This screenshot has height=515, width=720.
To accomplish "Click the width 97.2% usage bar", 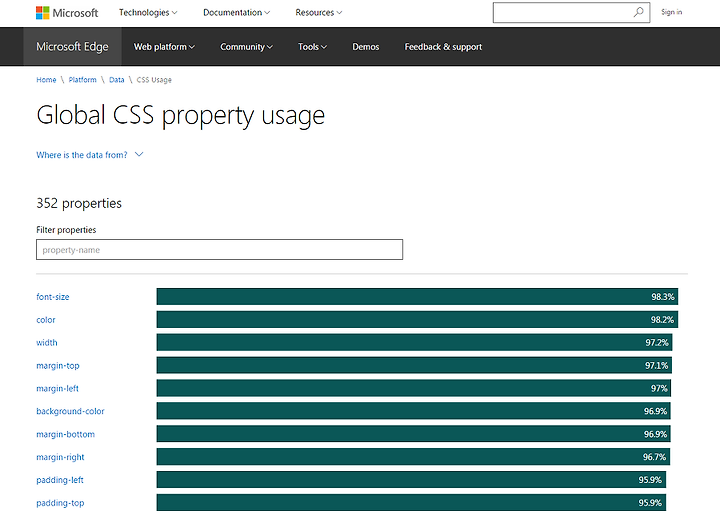I will 414,342.
